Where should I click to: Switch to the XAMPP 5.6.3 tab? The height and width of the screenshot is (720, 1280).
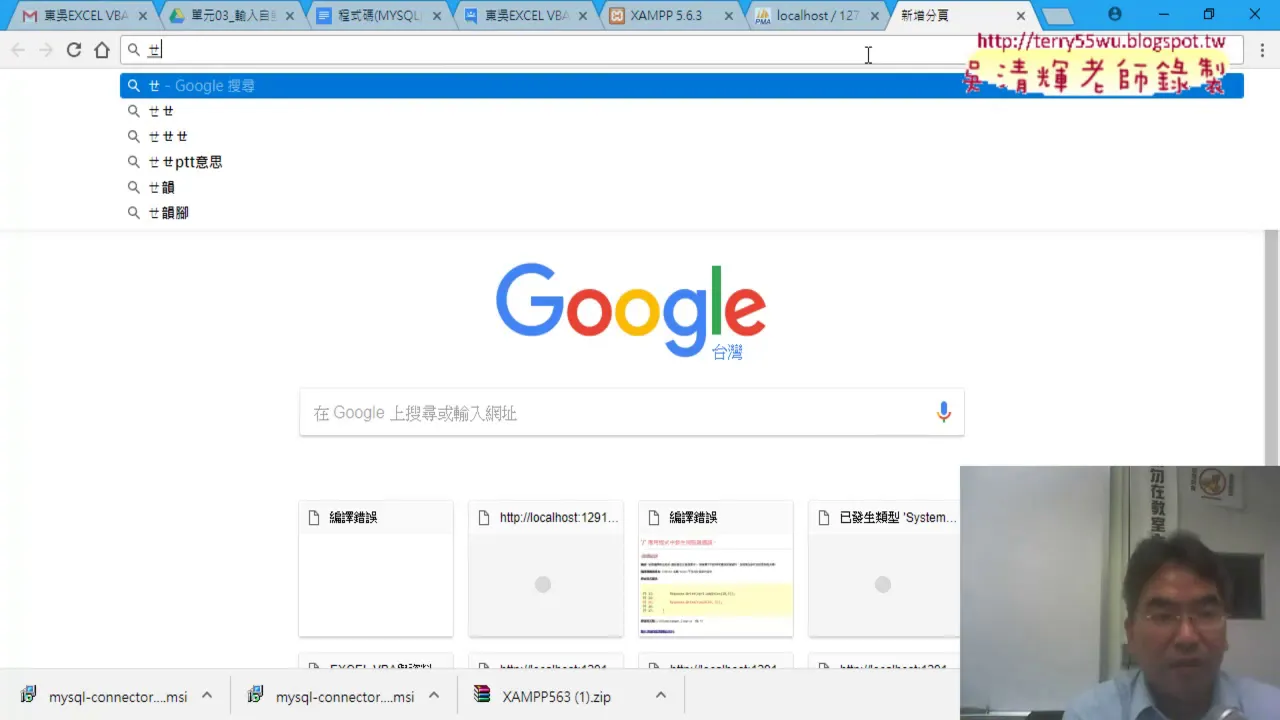point(667,16)
